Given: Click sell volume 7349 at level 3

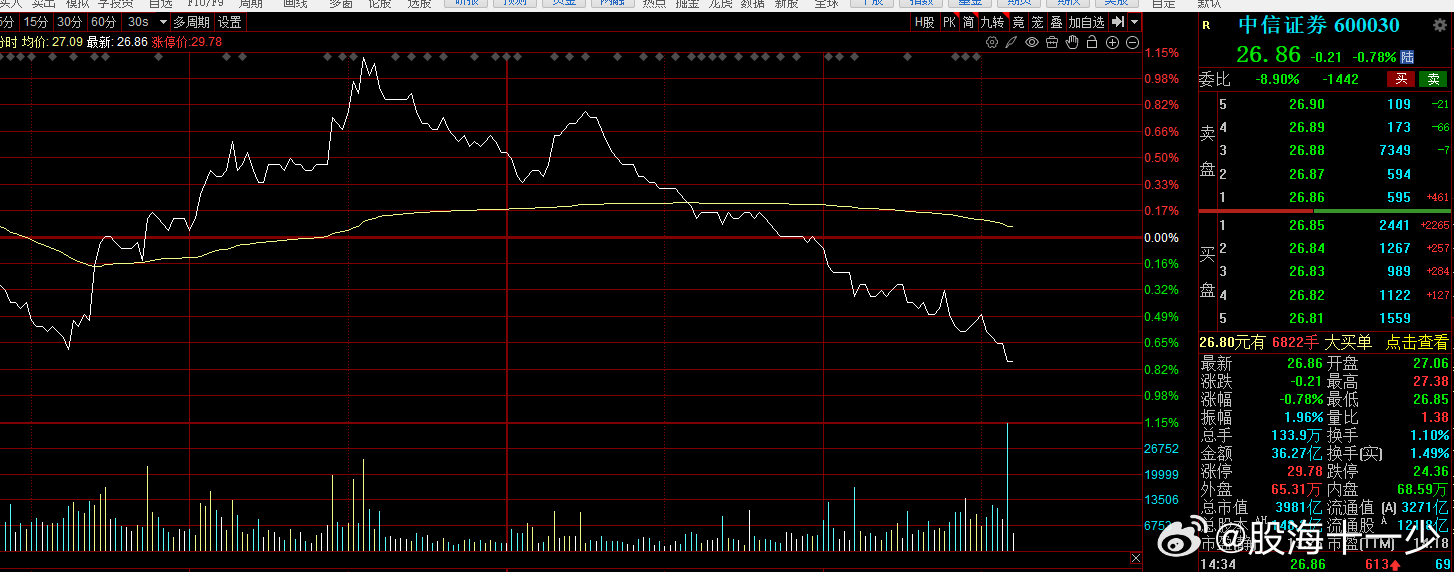Looking at the screenshot, I should click(x=1395, y=150).
